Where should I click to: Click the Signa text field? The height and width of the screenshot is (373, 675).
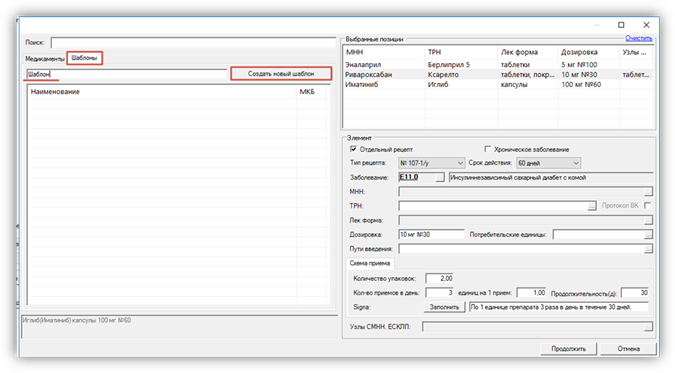(559, 307)
